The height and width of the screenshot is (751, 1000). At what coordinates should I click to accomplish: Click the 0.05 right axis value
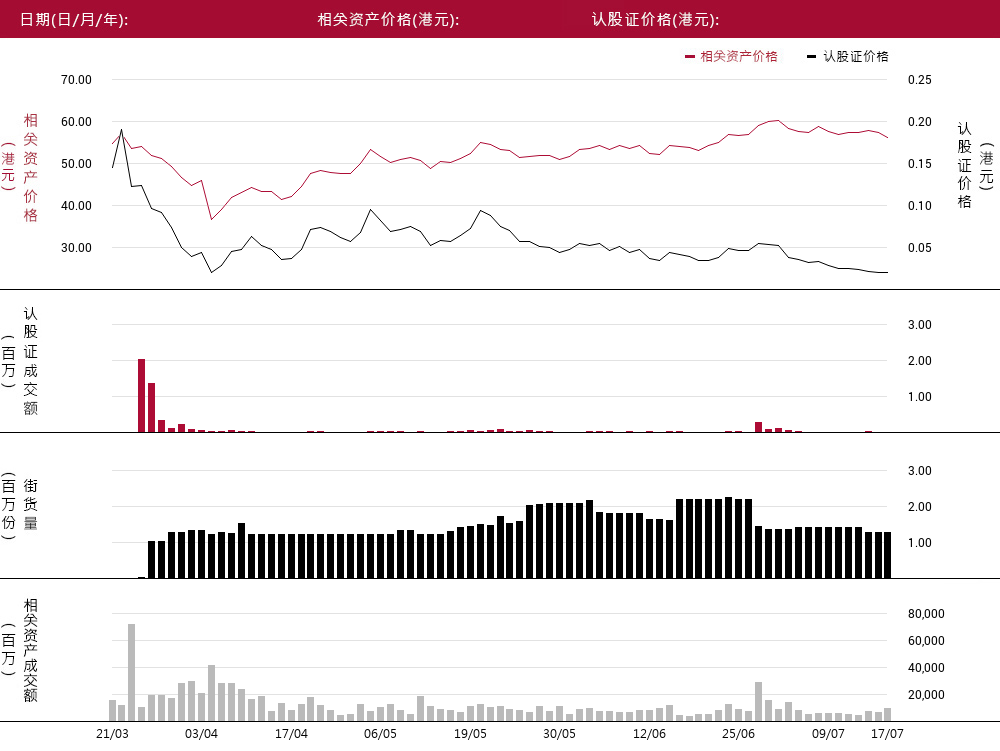click(x=920, y=248)
